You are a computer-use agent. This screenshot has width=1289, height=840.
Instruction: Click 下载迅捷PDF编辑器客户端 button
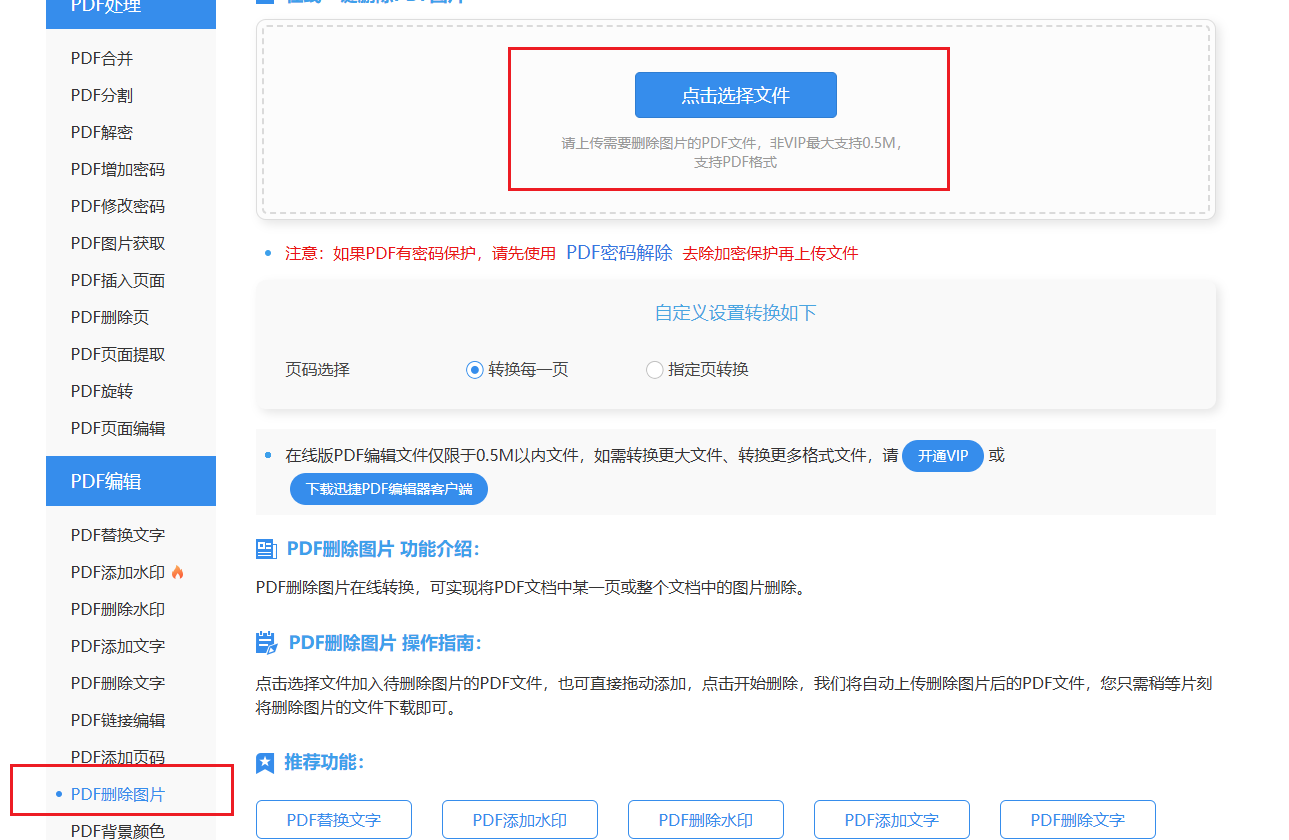tap(388, 489)
